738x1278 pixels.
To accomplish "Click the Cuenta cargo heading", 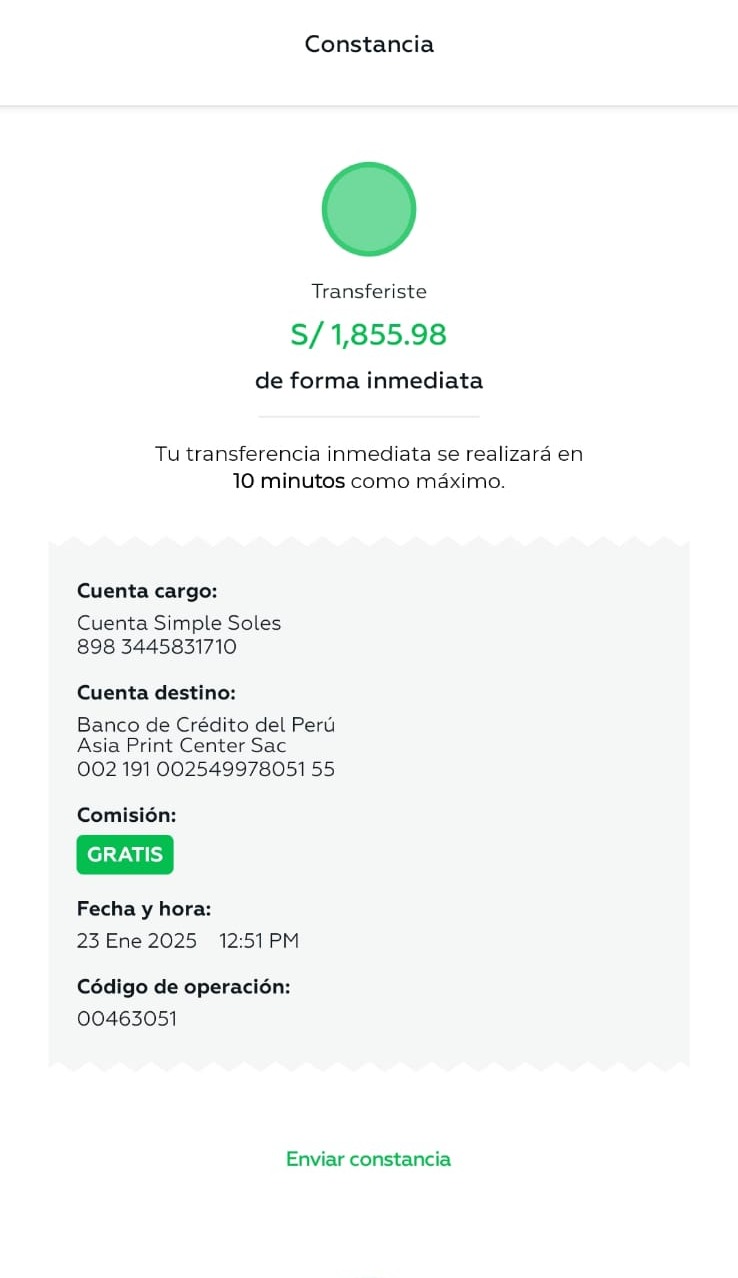I will click(147, 591).
